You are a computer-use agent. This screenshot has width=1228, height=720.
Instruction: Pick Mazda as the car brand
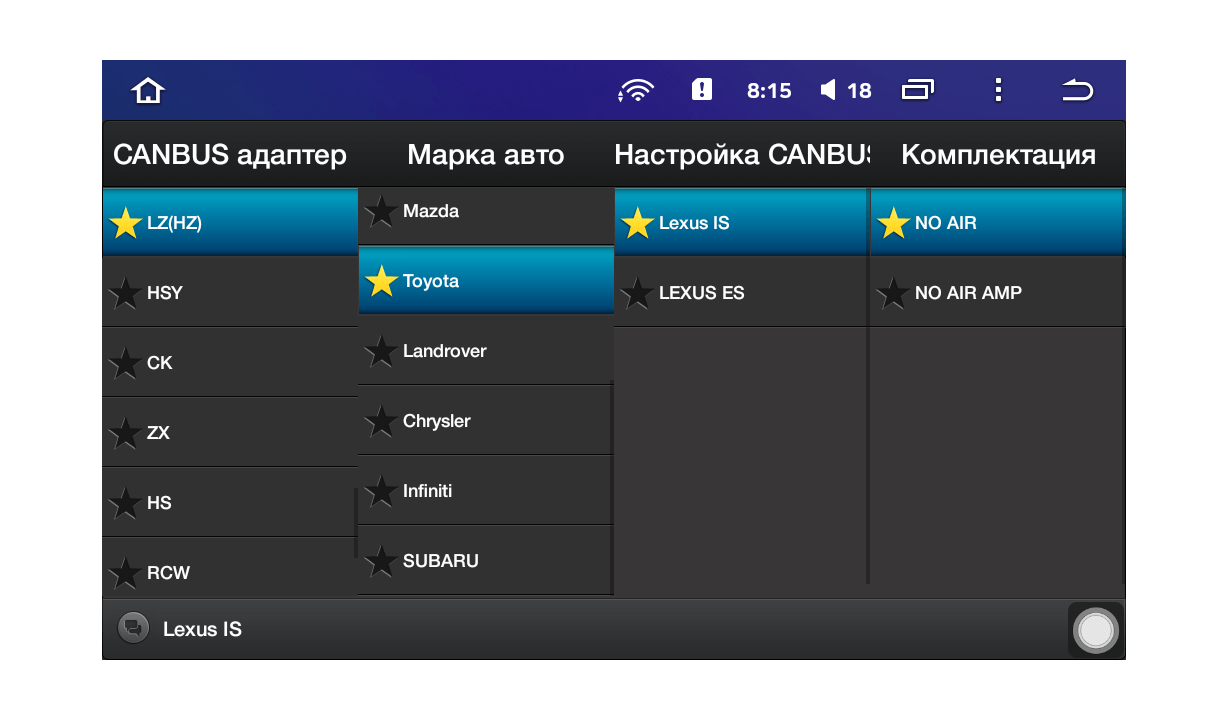coord(486,215)
